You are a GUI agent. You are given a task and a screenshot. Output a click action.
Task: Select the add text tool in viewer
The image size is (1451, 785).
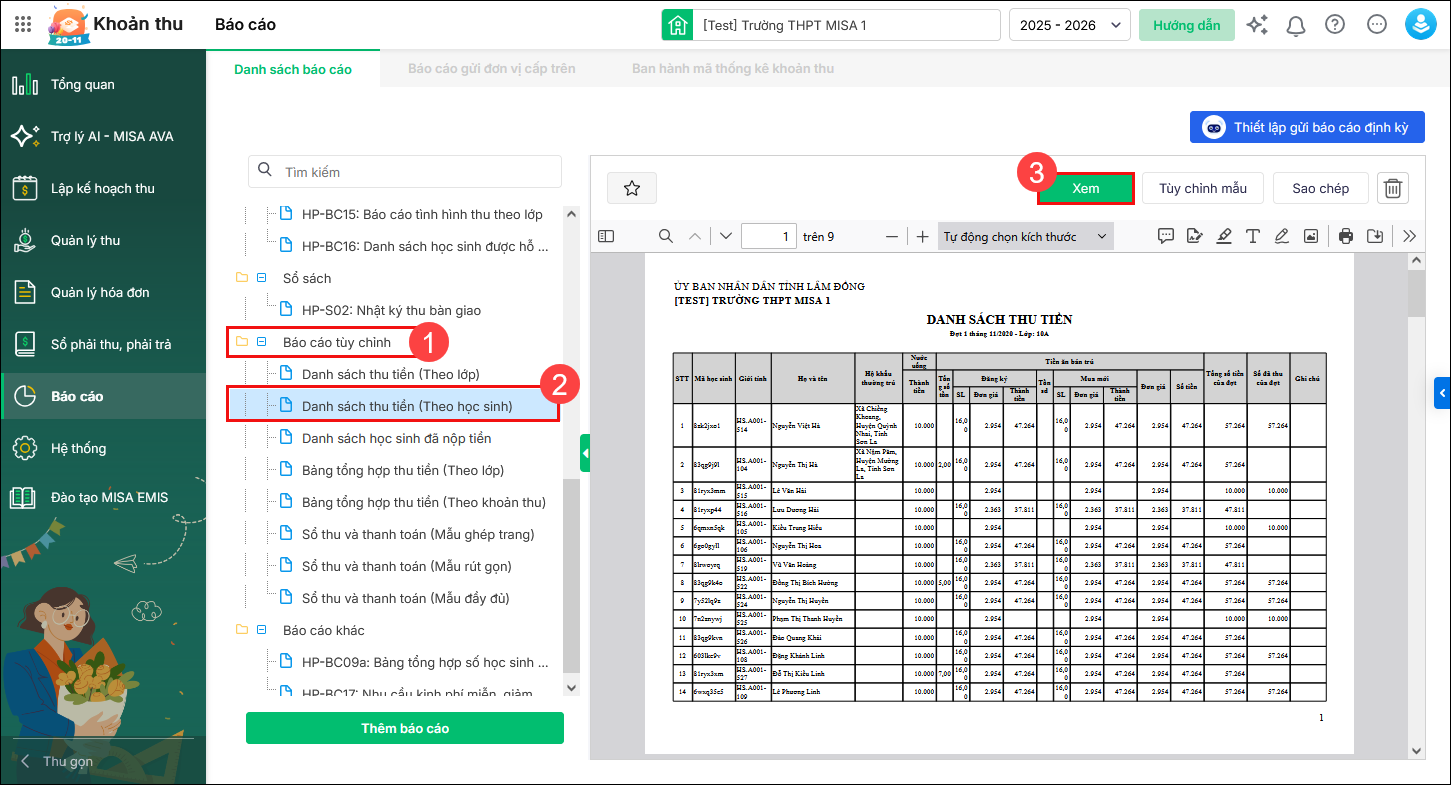pyautogui.click(x=1252, y=236)
